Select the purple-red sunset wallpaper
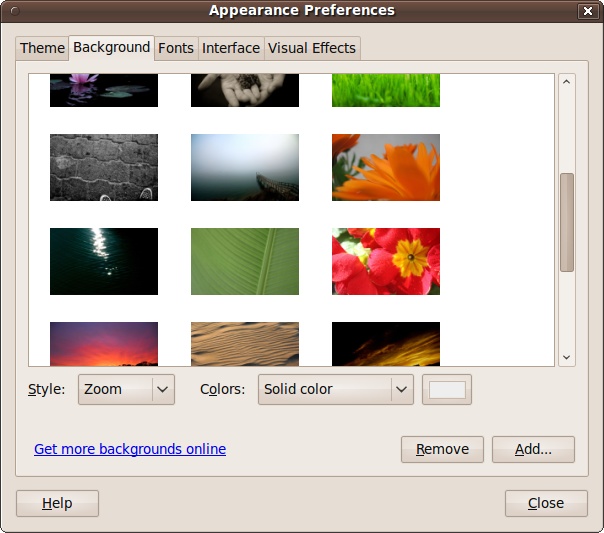Viewport: 604px width, 533px height. point(104,344)
